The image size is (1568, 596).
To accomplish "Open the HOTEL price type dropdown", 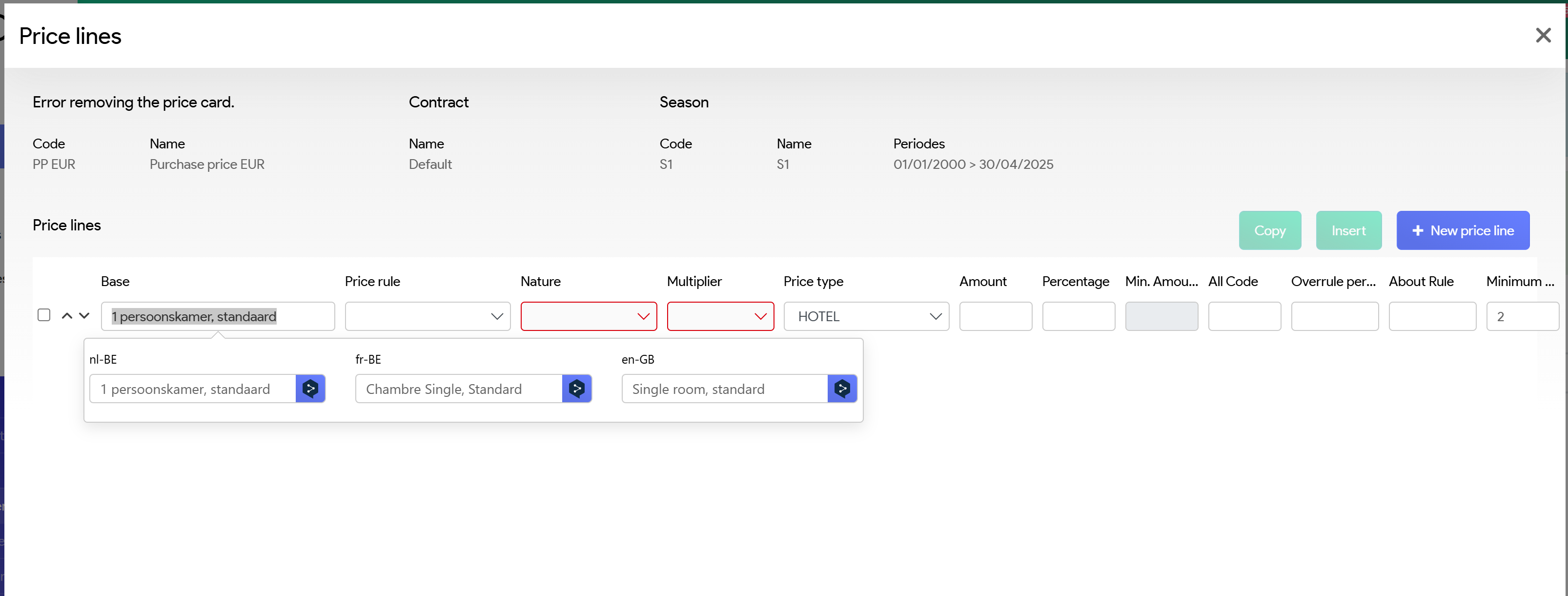I will coord(866,317).
